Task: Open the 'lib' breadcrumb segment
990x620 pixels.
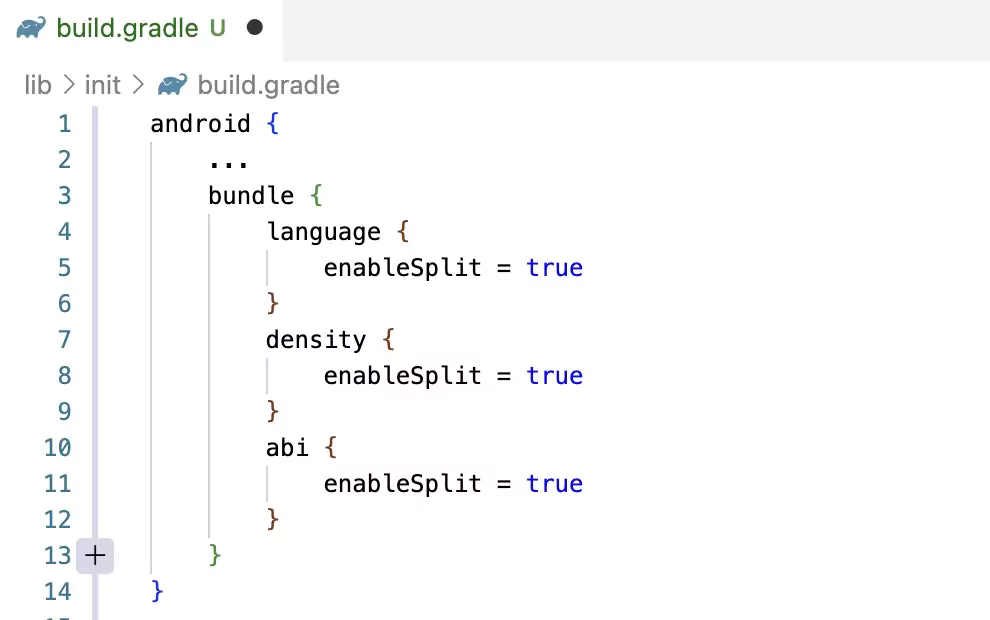Action: click(x=38, y=85)
